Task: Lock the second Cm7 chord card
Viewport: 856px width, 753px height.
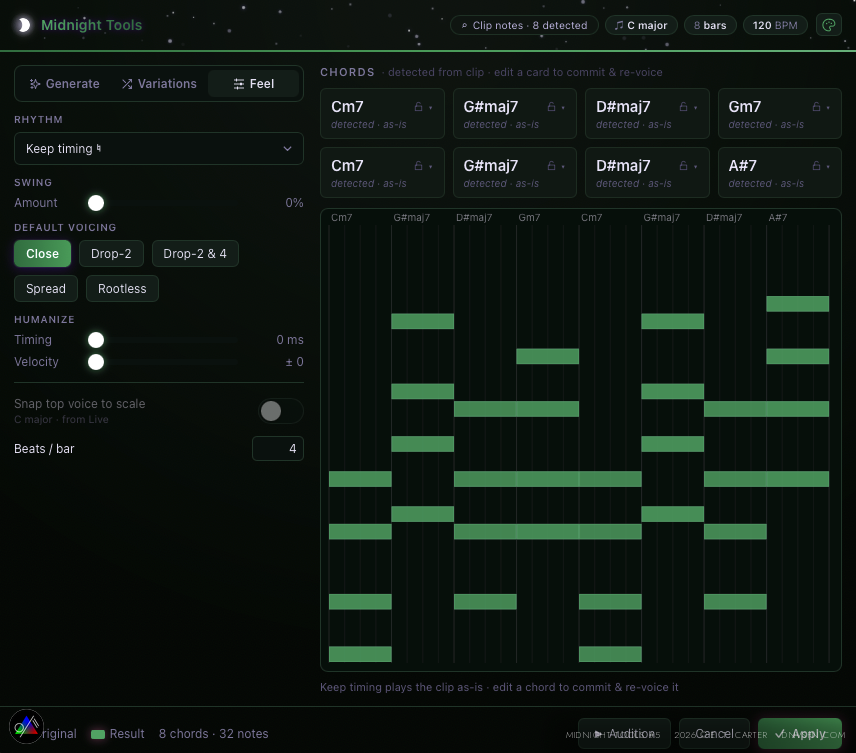Action: (x=418, y=166)
